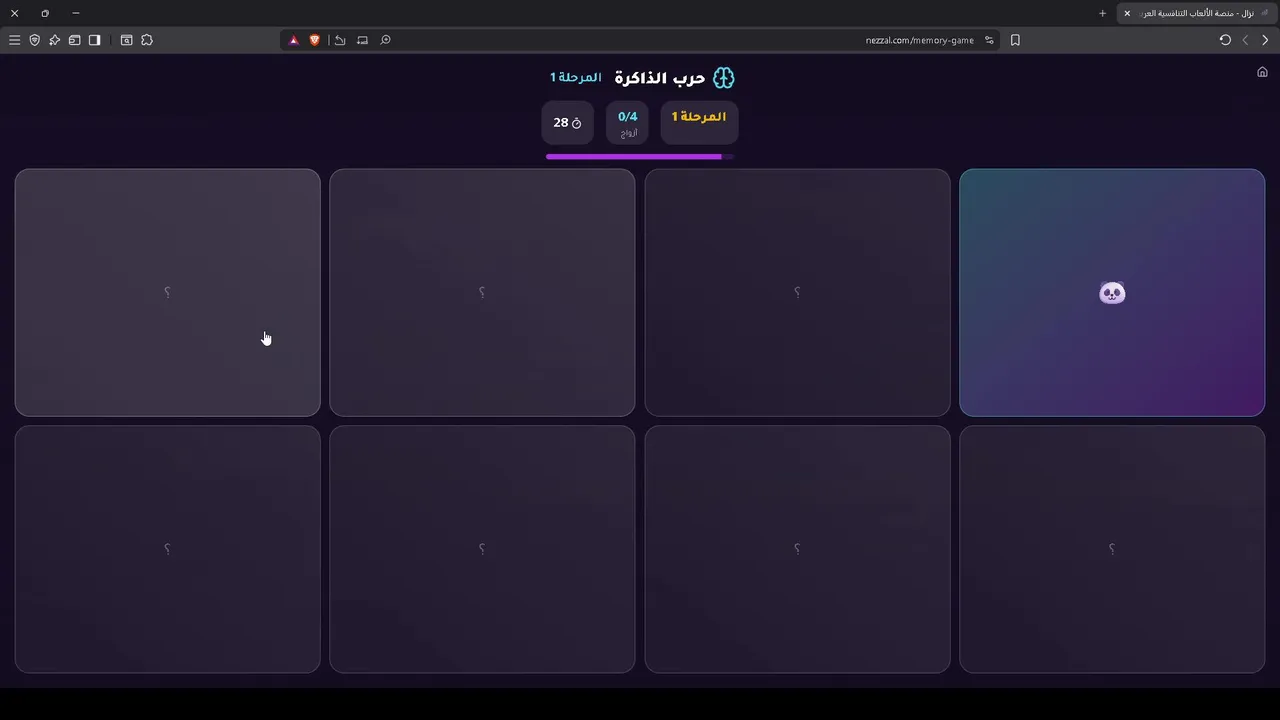Minimize the browser window

click(x=75, y=13)
